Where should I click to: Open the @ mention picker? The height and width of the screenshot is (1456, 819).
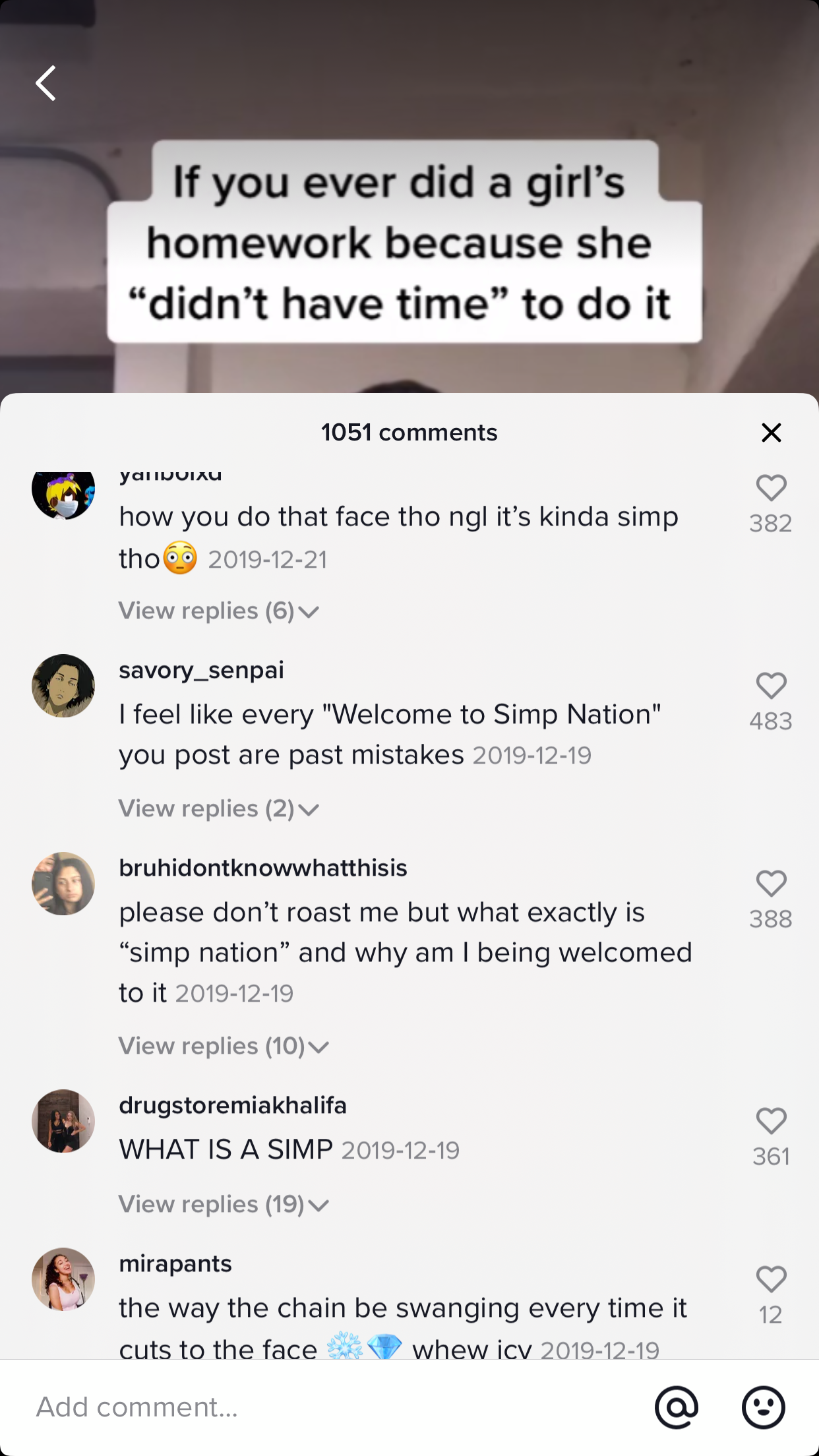(x=676, y=1407)
